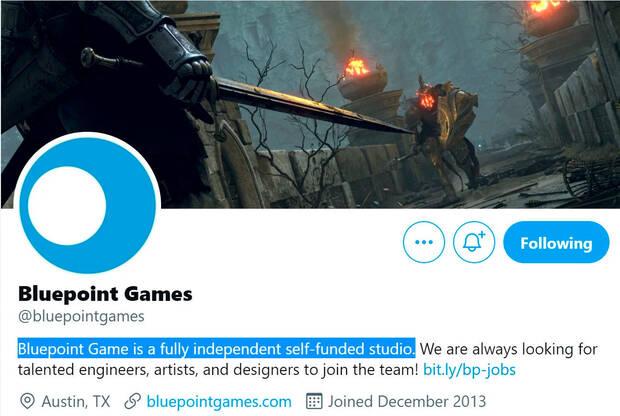This screenshot has height=416, width=620.
Task: Click the Bluepoint Games display name
Action: [x=105, y=294]
